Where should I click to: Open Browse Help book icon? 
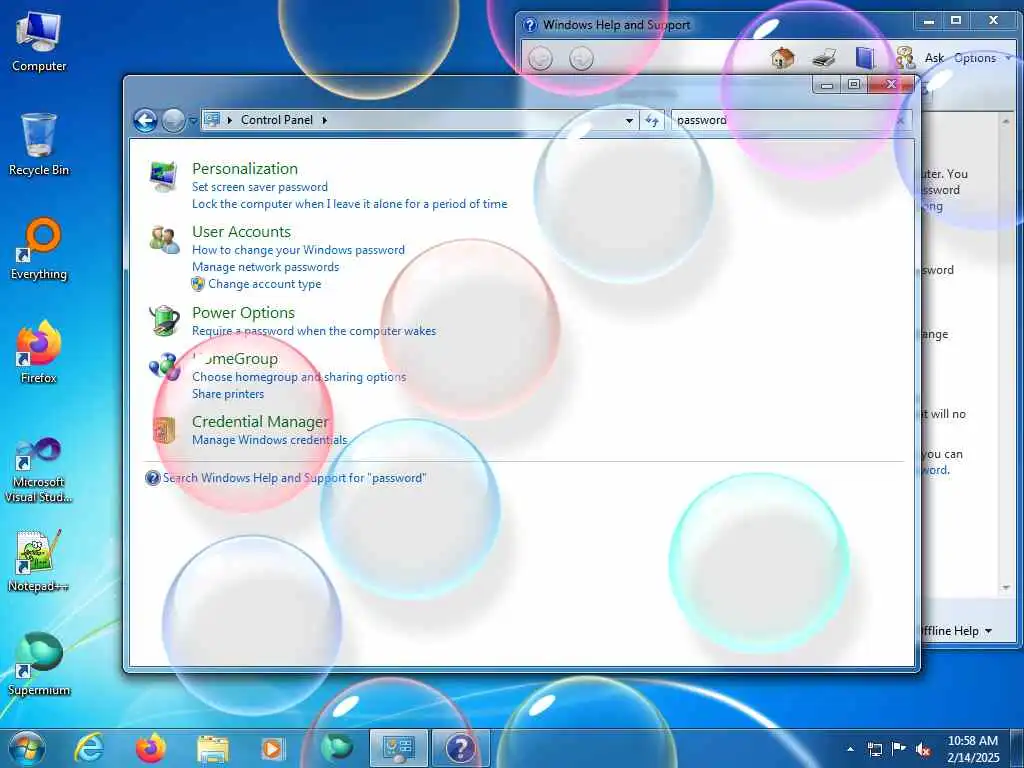click(865, 58)
